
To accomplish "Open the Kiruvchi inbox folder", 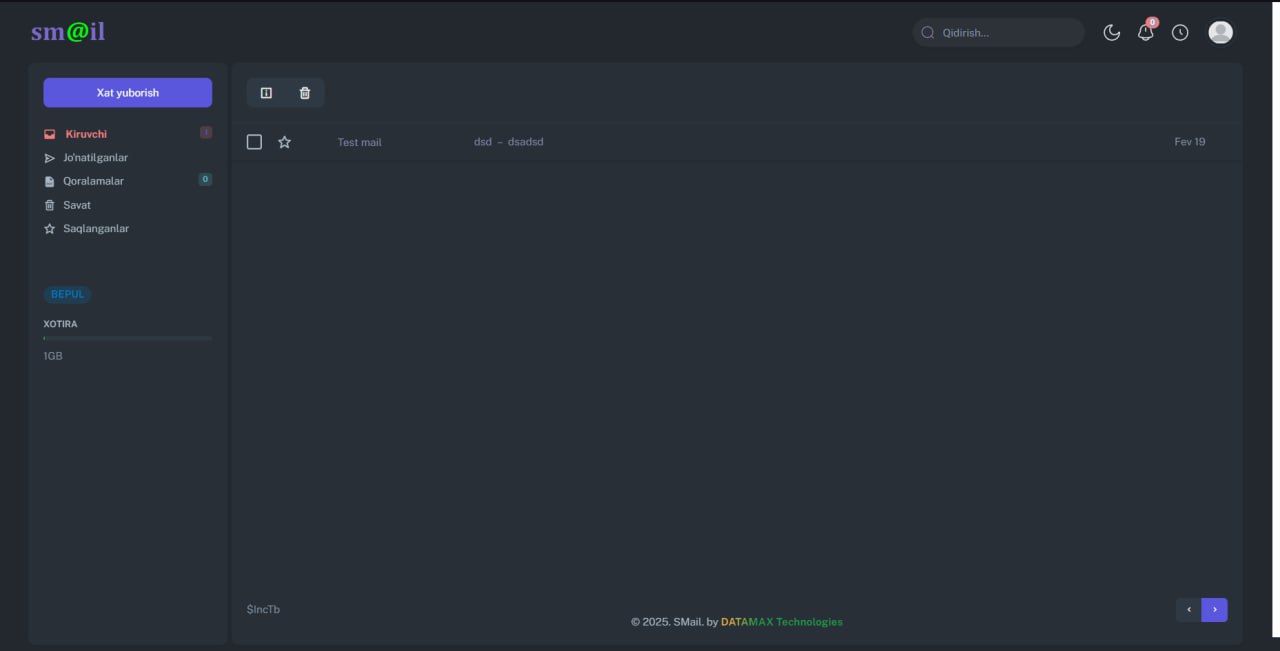I will [86, 134].
